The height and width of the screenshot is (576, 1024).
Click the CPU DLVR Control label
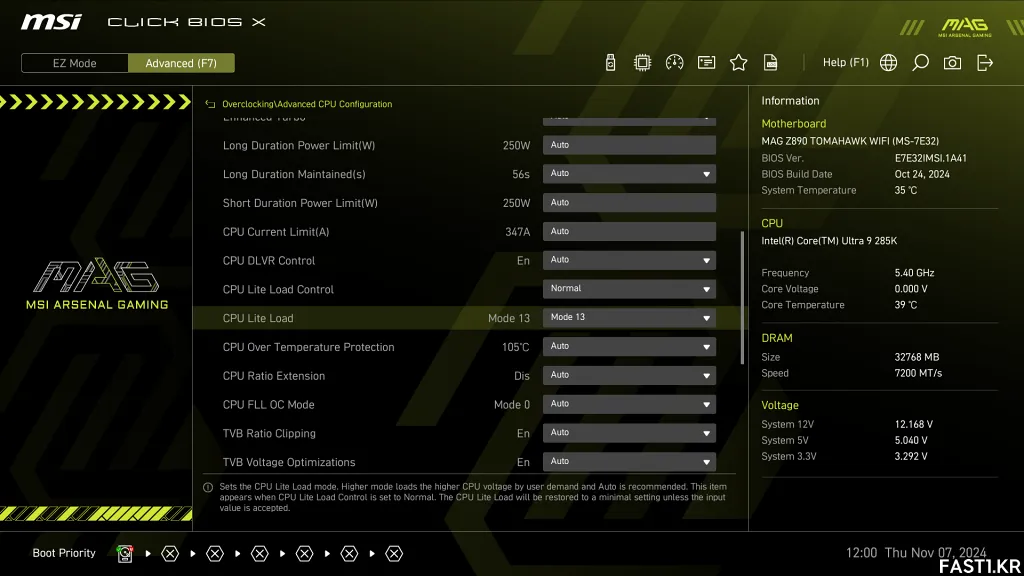268,261
